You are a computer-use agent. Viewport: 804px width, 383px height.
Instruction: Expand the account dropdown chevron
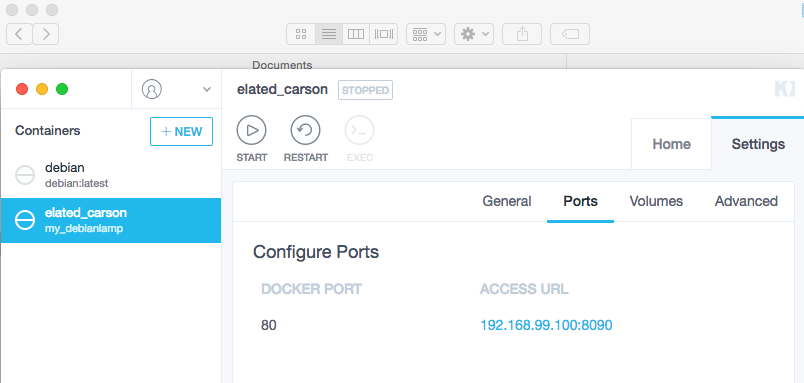point(207,90)
